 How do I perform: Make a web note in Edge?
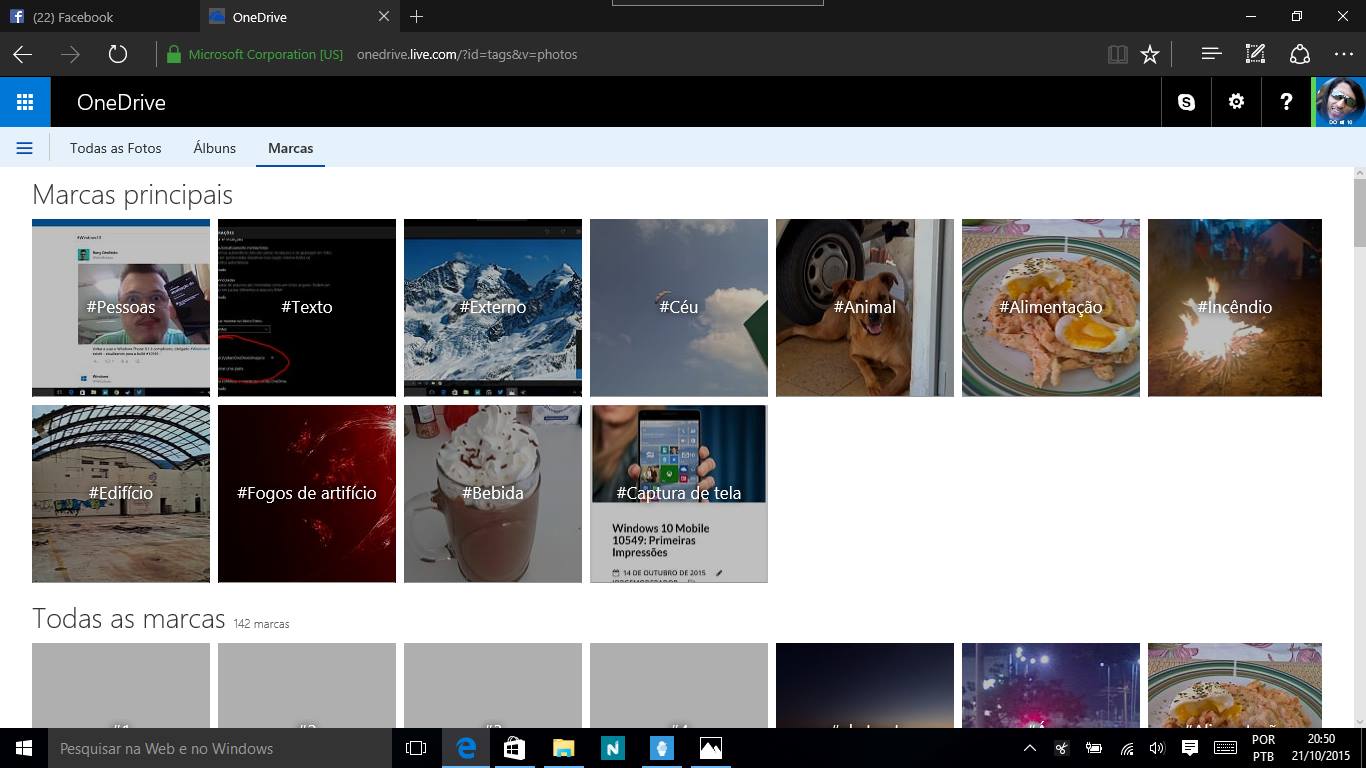tap(1255, 55)
